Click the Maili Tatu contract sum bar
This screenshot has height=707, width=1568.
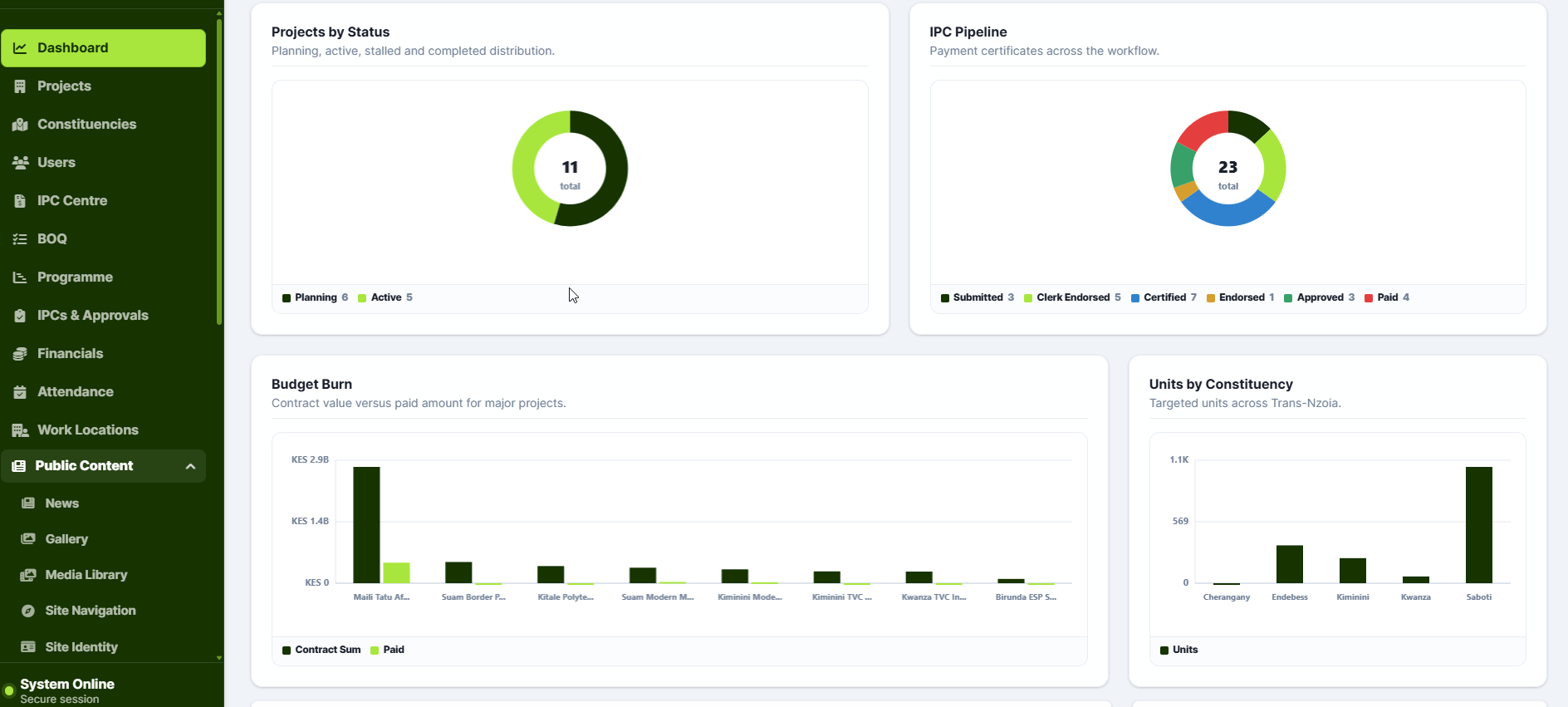366,525
